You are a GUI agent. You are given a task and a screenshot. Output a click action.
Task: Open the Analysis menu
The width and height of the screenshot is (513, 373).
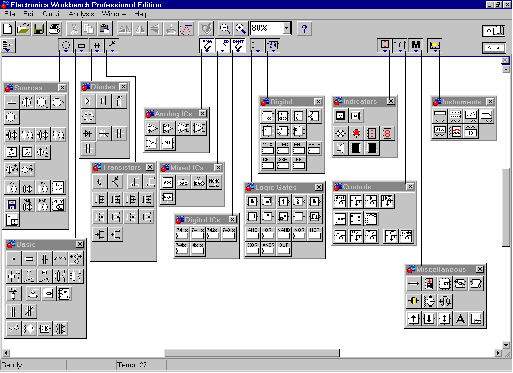pyautogui.click(x=81, y=14)
